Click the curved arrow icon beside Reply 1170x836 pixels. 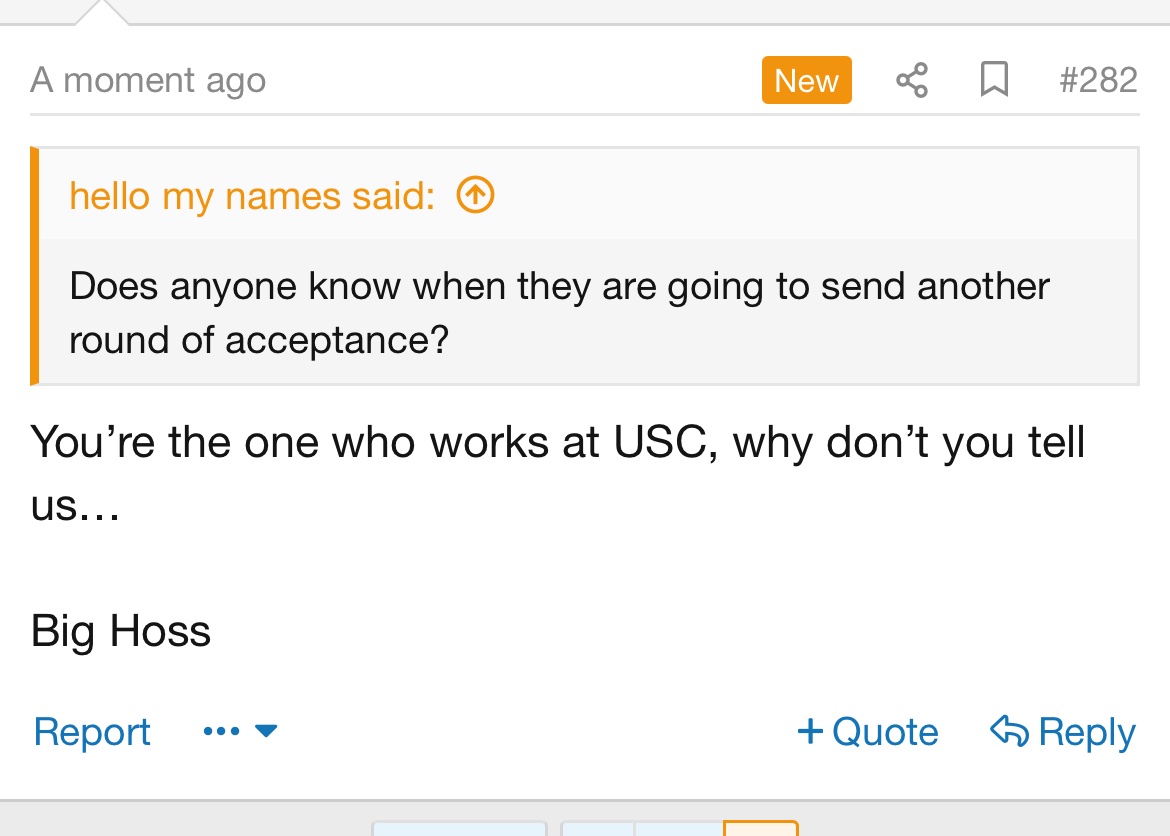(x=1009, y=732)
